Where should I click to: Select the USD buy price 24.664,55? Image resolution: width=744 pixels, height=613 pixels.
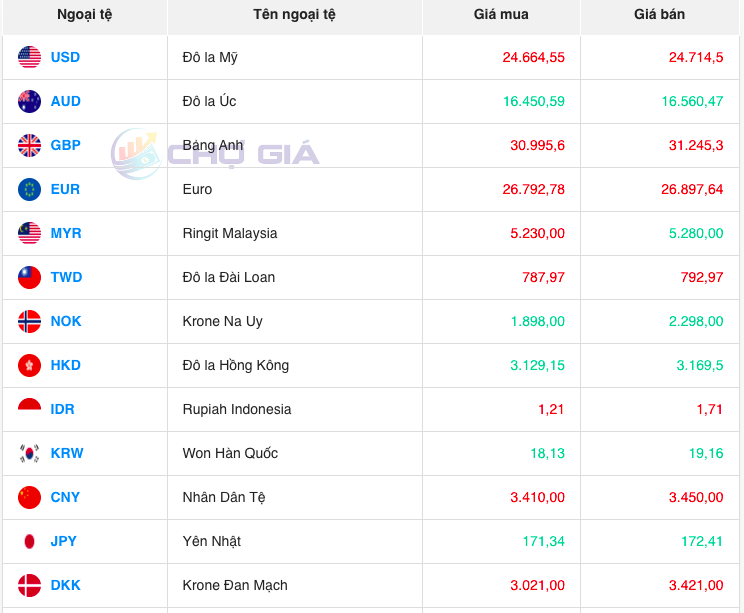533,57
